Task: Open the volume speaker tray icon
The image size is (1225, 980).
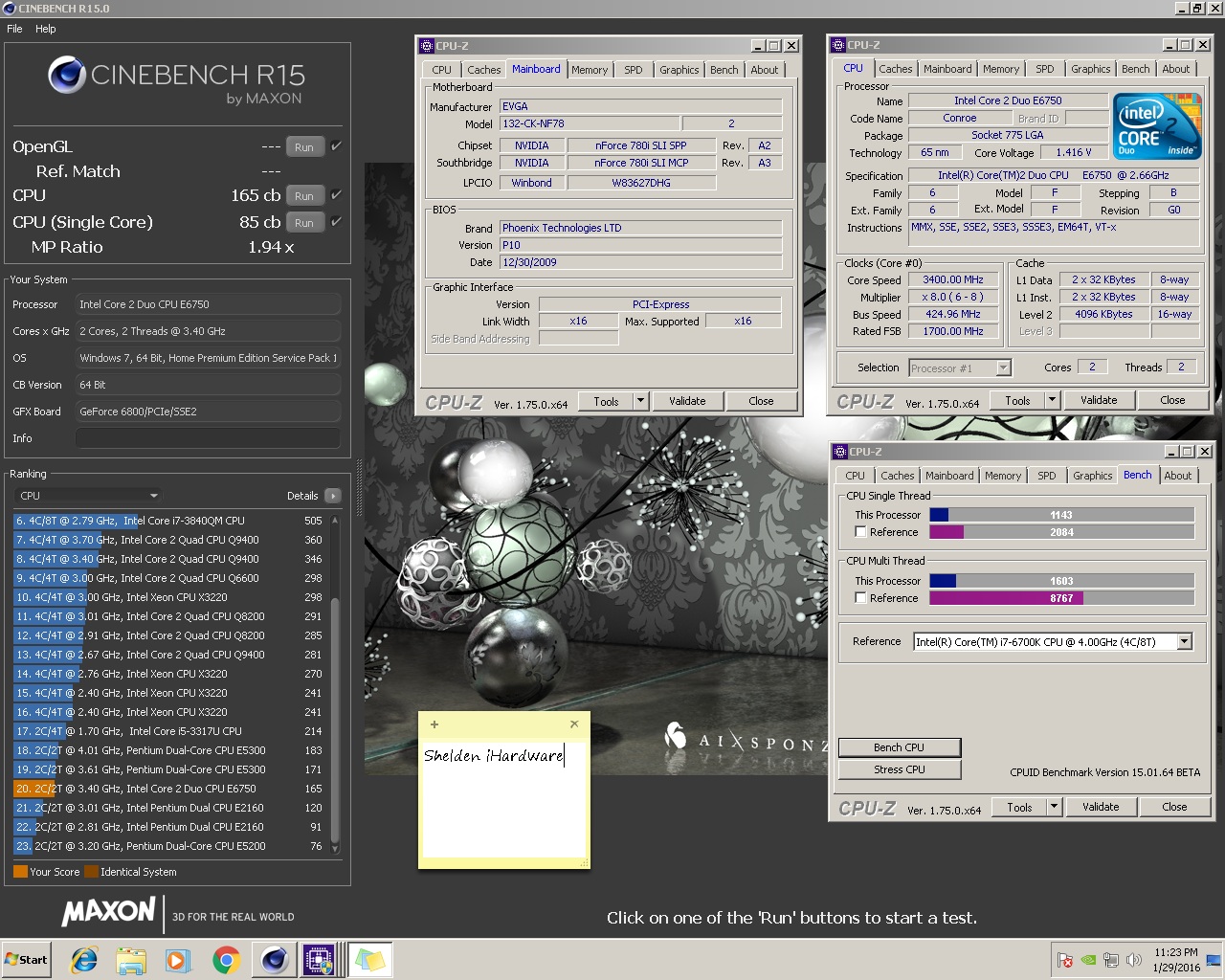Action: coord(1134,960)
